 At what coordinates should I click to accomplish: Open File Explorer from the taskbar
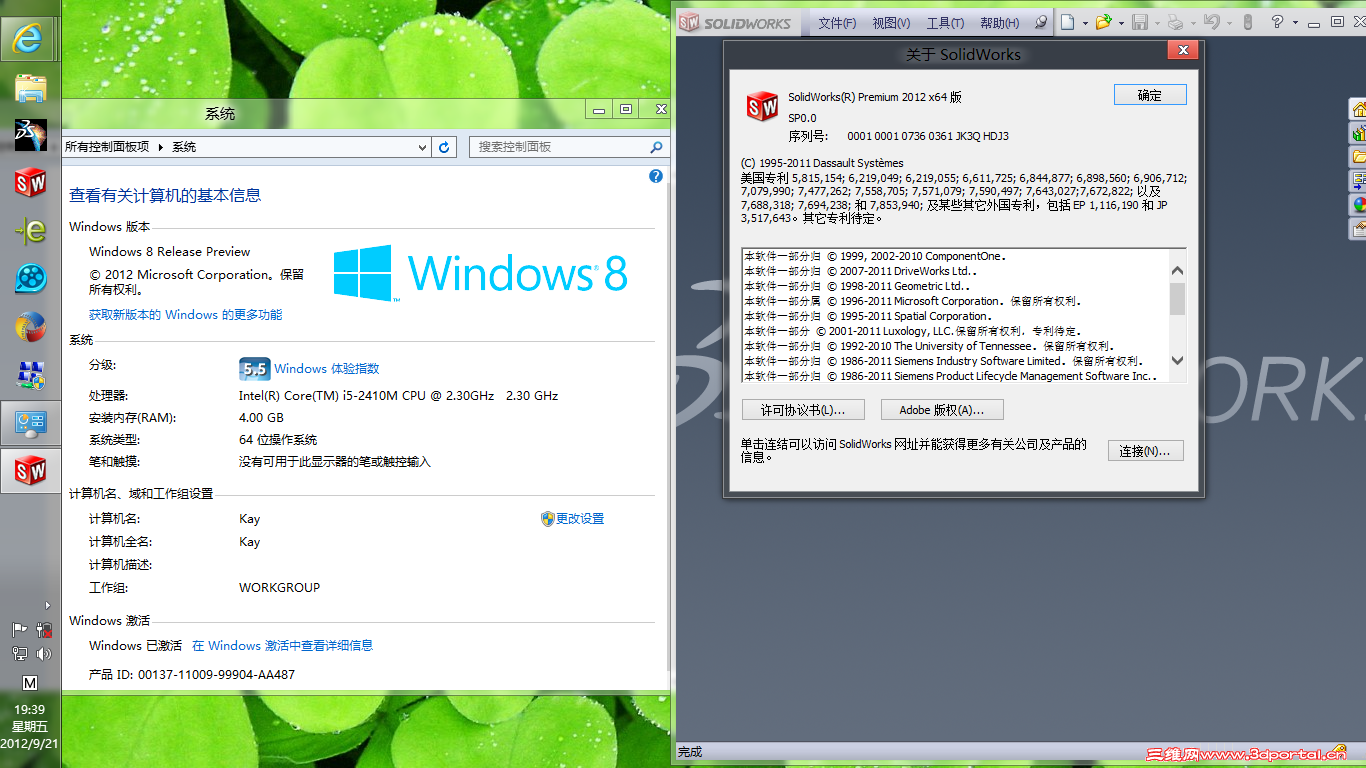point(30,88)
